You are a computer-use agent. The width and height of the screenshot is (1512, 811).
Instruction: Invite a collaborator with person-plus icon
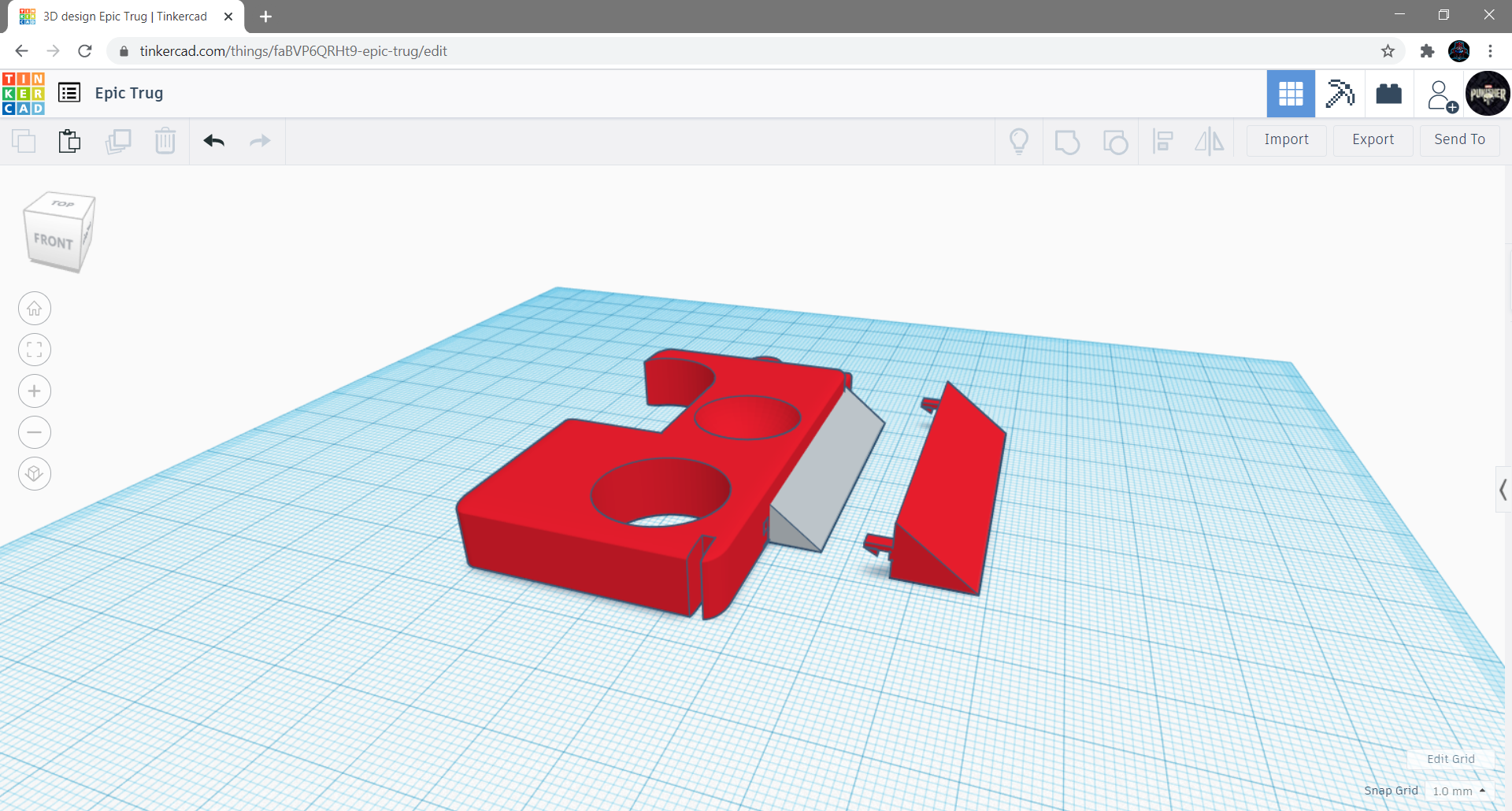click(1442, 96)
